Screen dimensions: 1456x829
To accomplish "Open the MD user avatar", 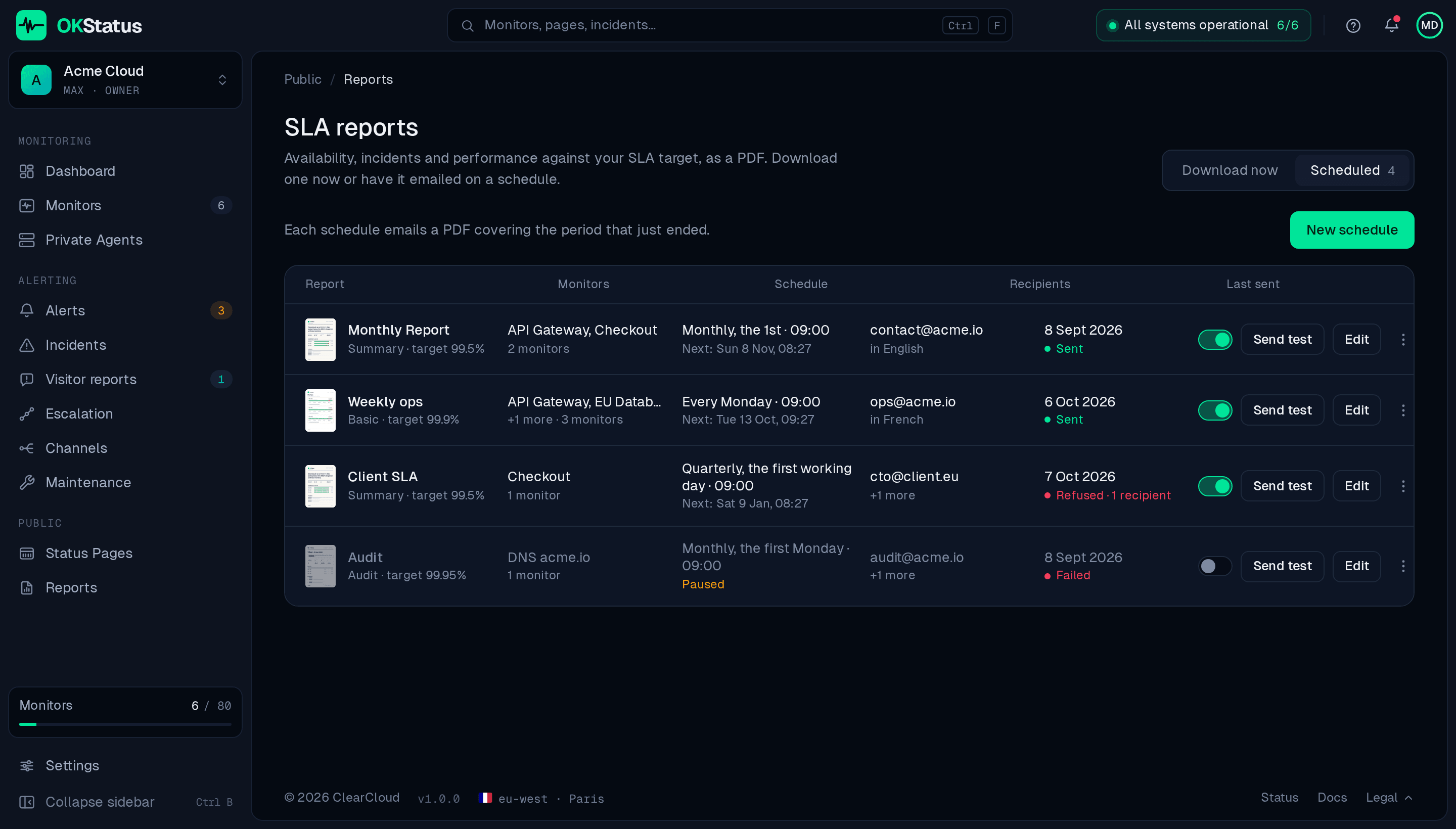I will click(x=1429, y=25).
